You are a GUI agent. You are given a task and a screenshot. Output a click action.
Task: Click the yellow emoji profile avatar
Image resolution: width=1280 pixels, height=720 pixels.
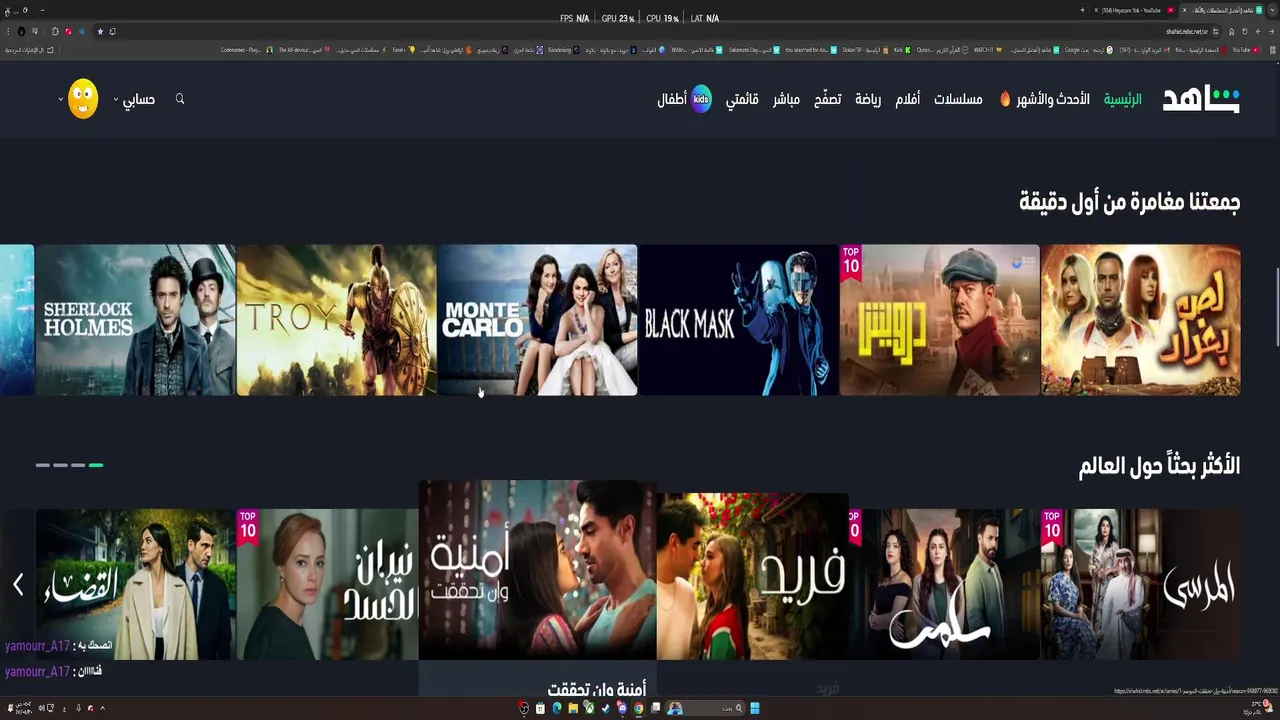pos(83,99)
